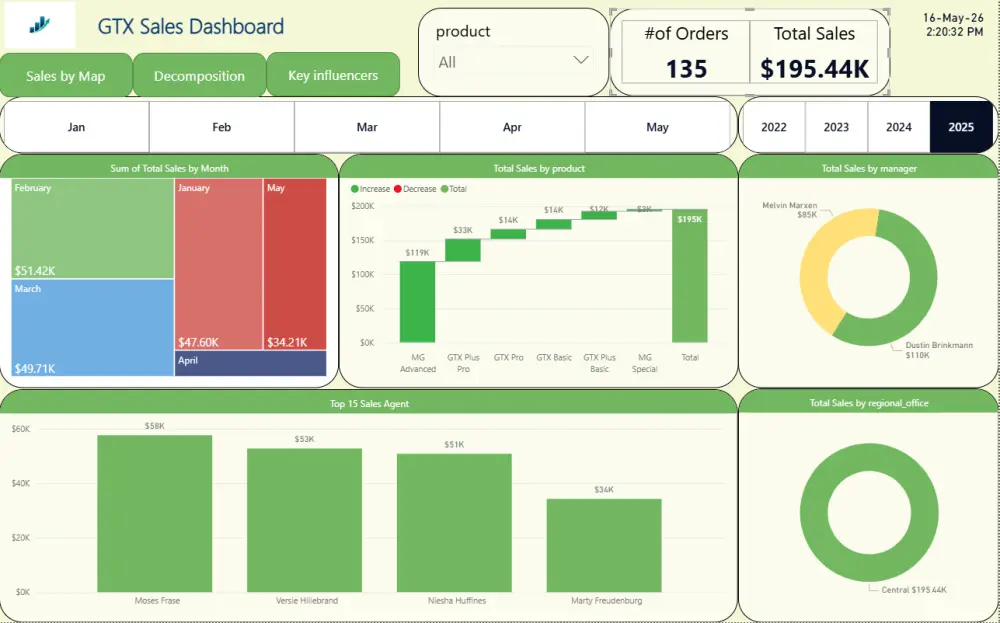Filter by Apr month slicer
The image size is (1000, 623).
point(512,127)
